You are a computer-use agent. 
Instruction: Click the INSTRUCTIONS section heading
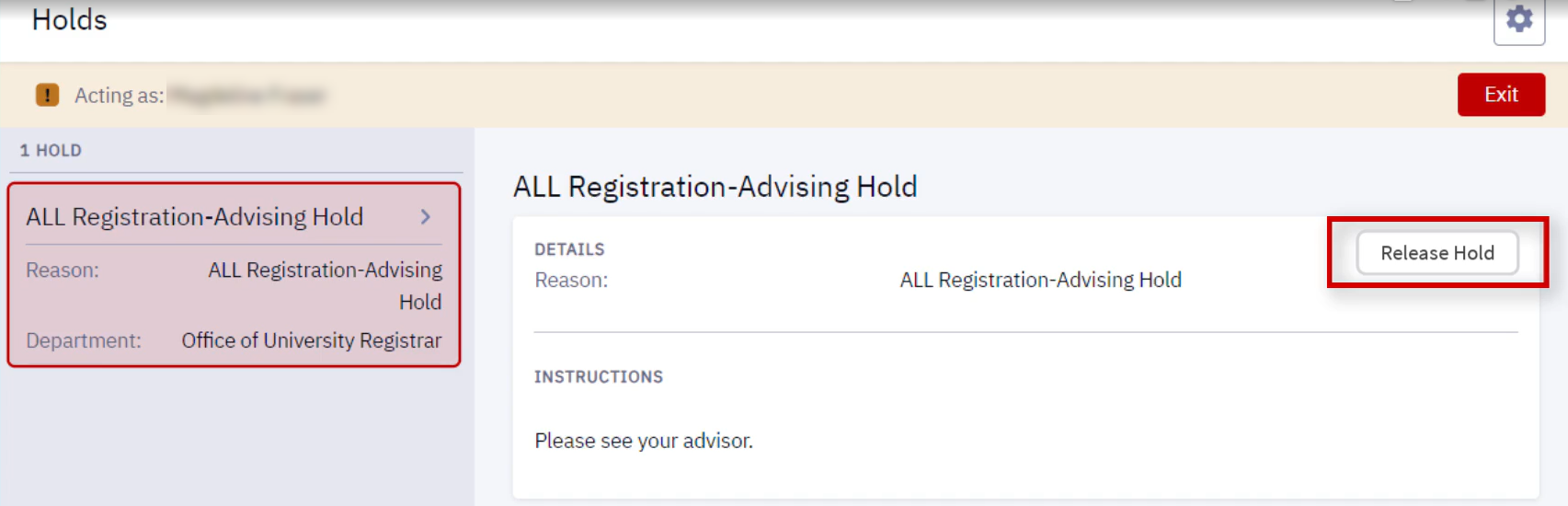pyautogui.click(x=599, y=377)
